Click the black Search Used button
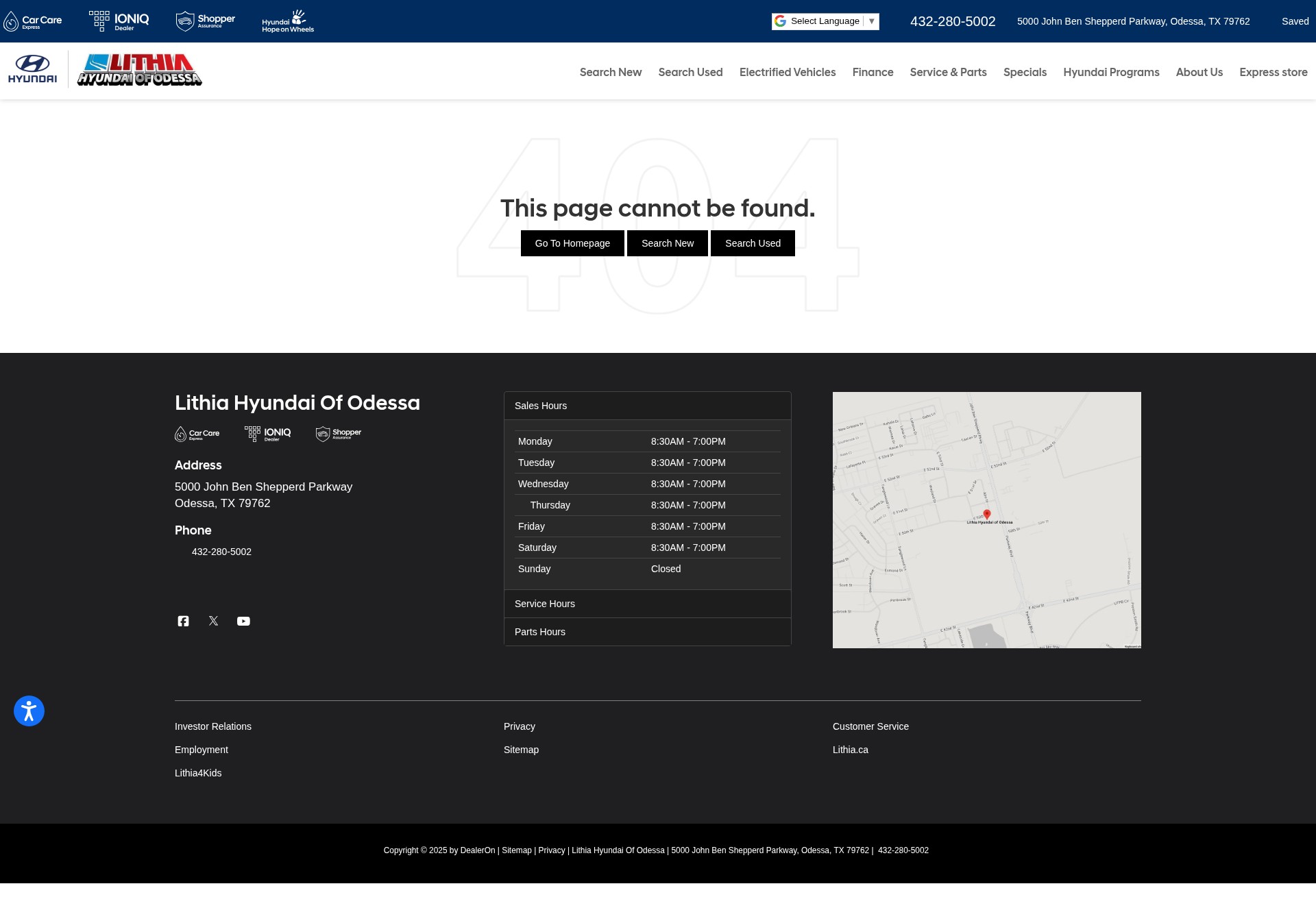The height and width of the screenshot is (897, 1316). [x=753, y=243]
